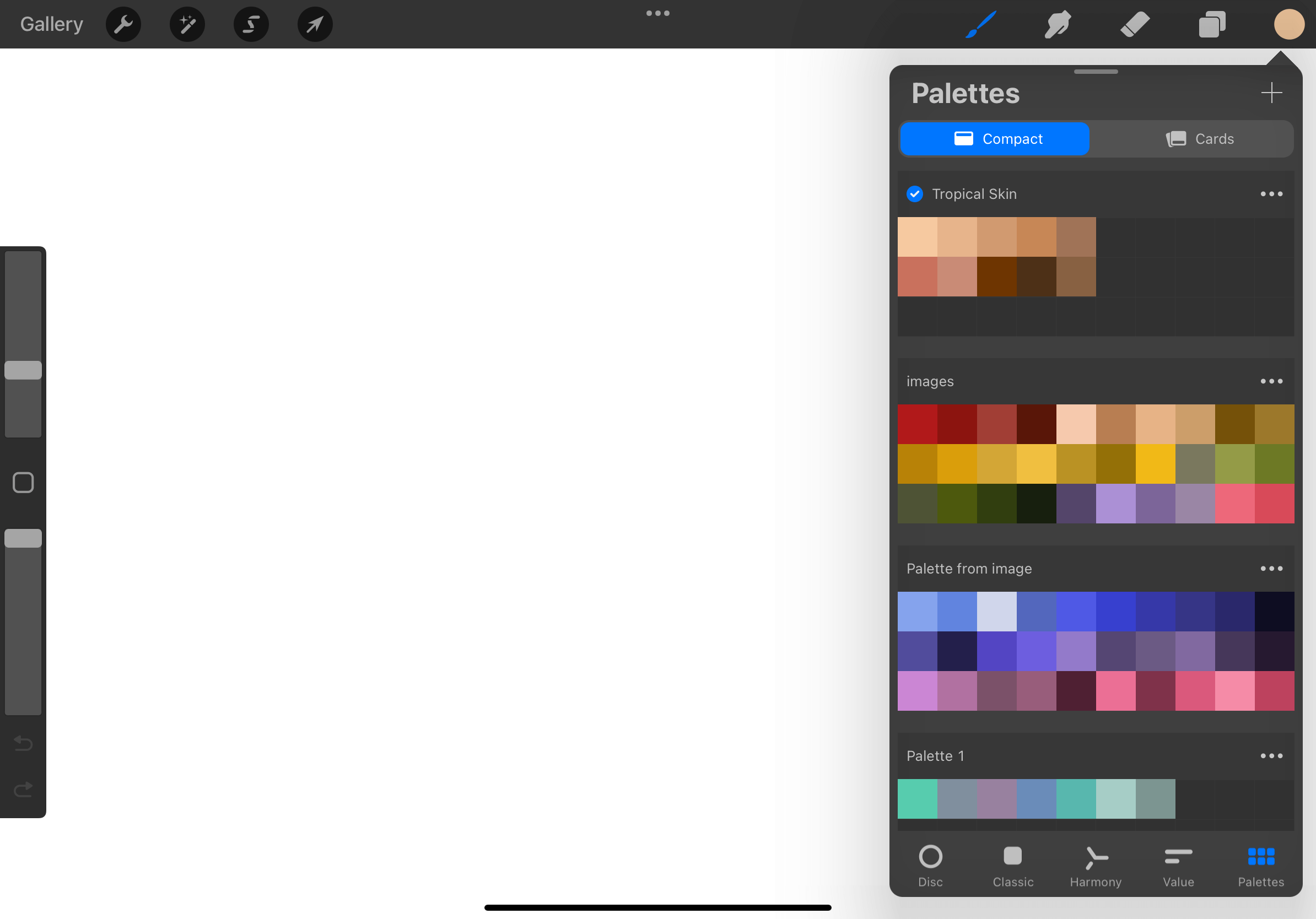Switch palette view to Cards
This screenshot has width=1316, height=919.
1199,139
